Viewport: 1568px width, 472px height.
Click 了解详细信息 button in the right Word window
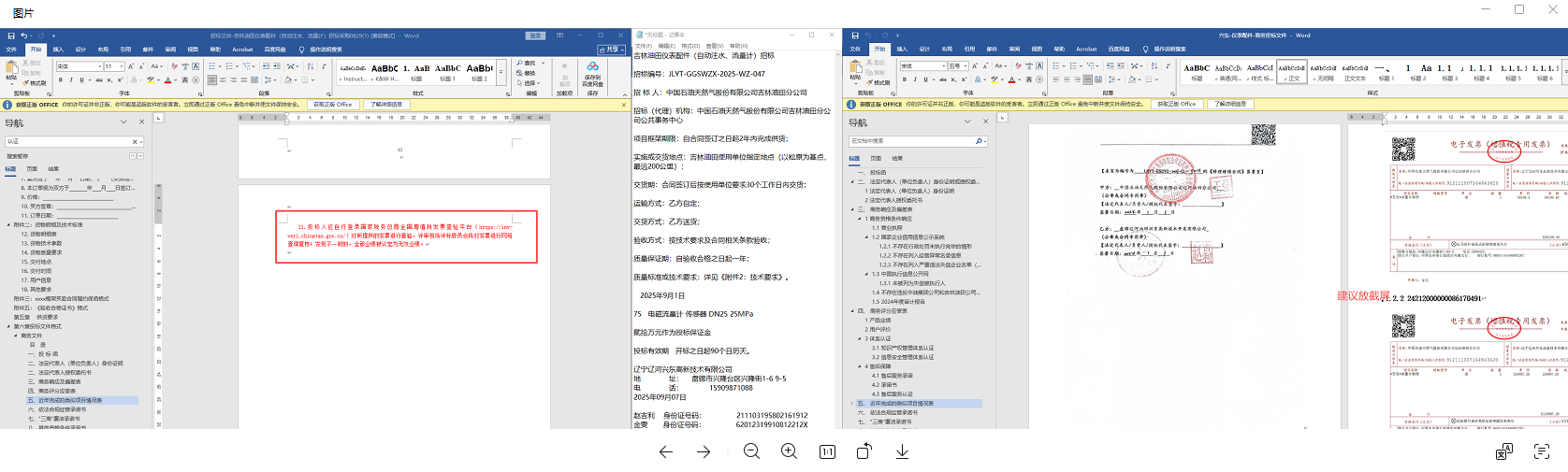tap(1230, 104)
